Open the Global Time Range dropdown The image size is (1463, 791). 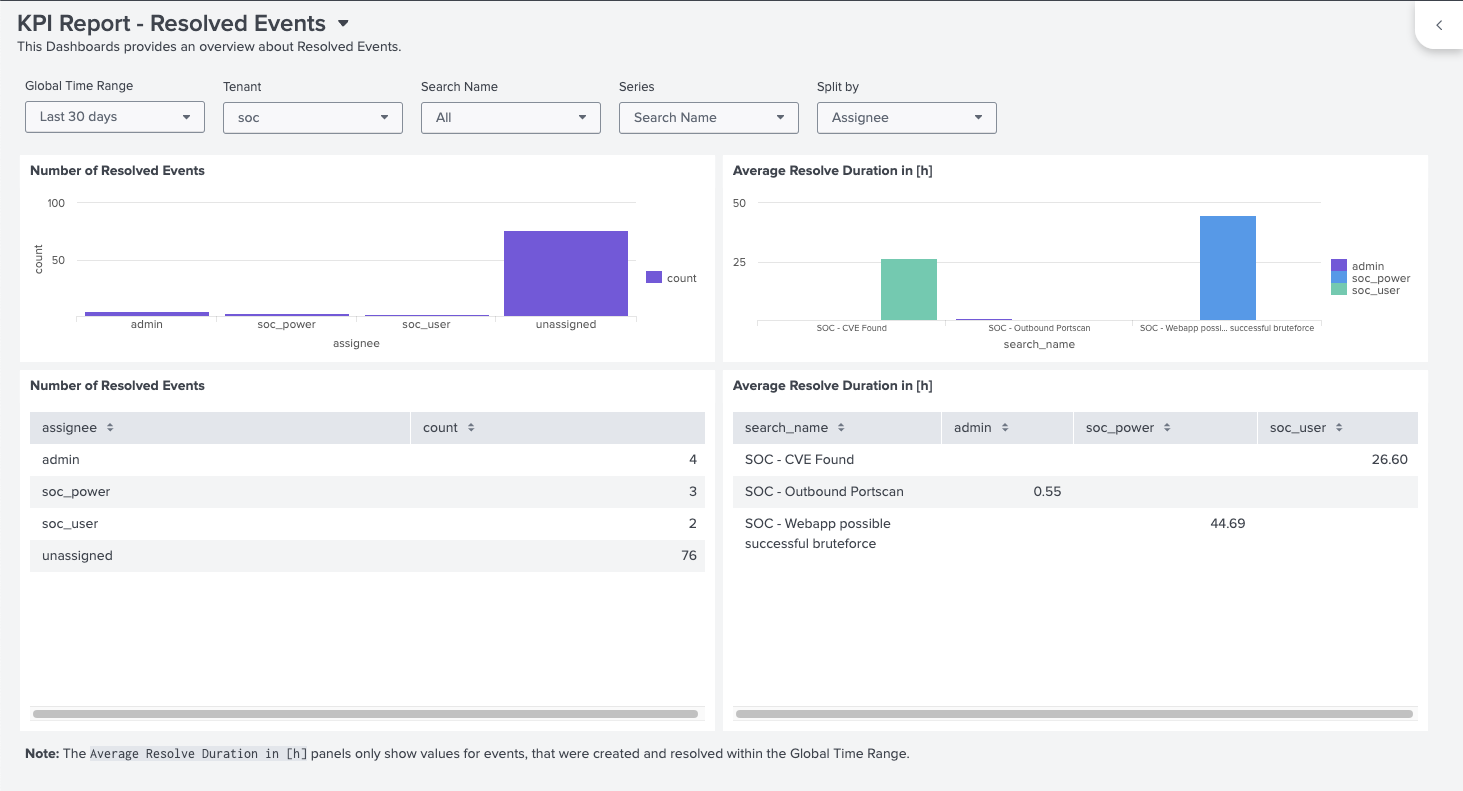pyautogui.click(x=114, y=117)
